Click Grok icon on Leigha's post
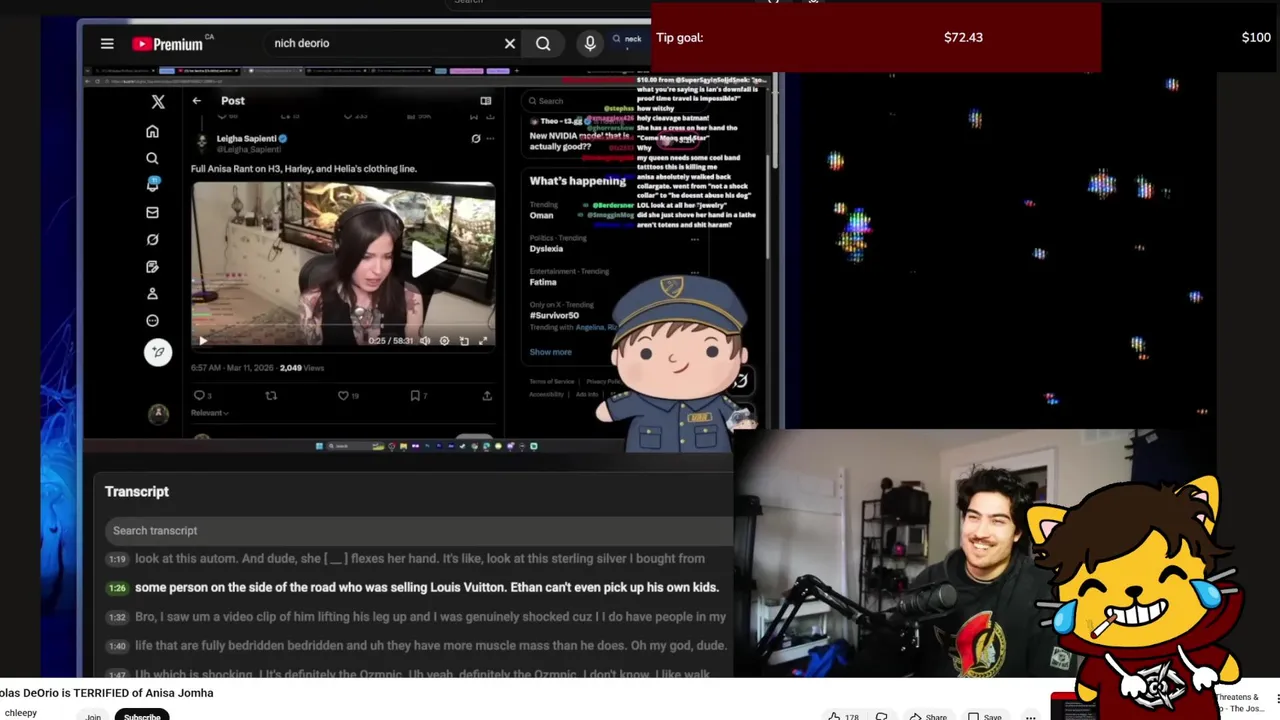 tap(476, 139)
